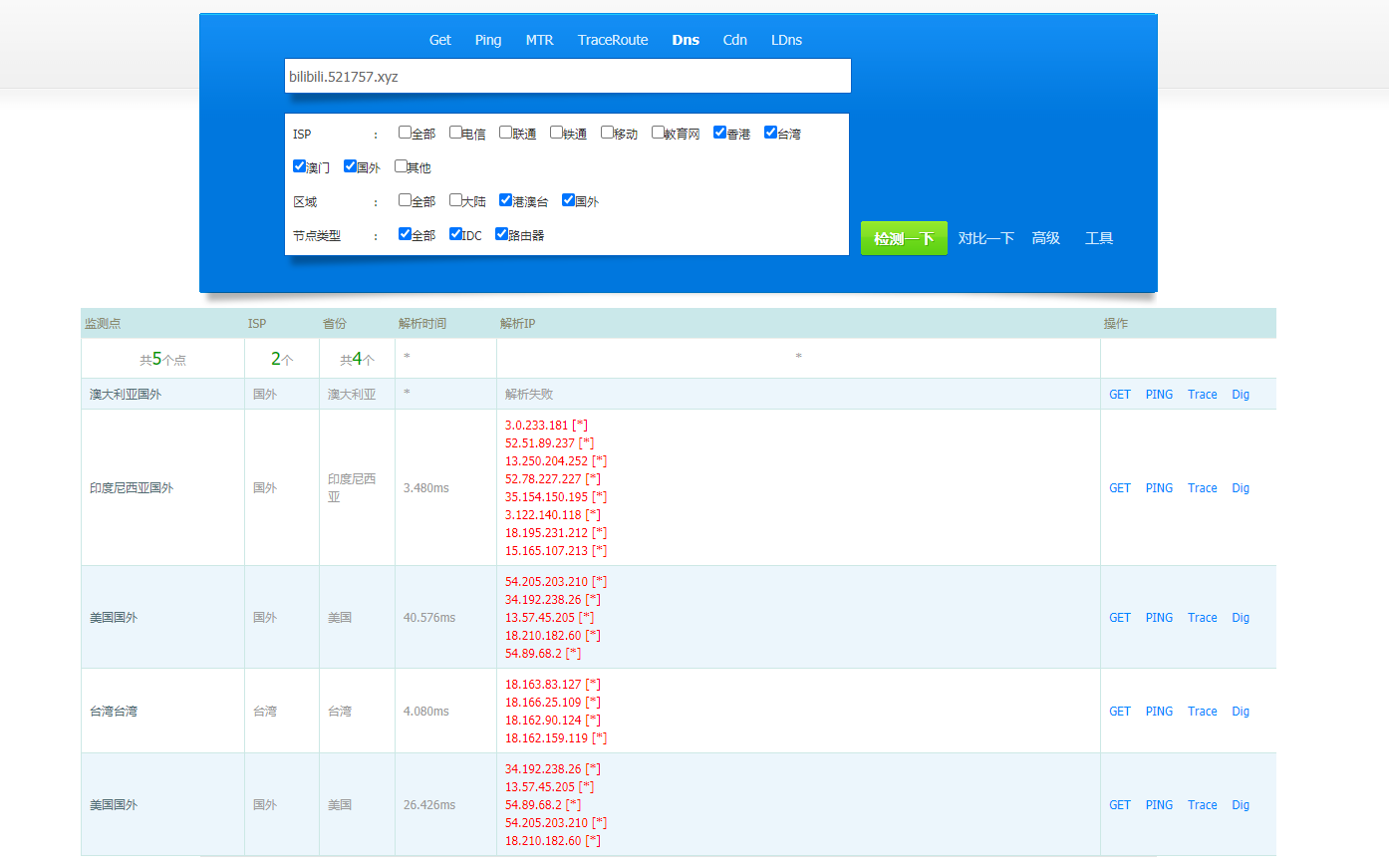
Task: Click the IP address 3.0.233.181
Action: [x=536, y=426]
